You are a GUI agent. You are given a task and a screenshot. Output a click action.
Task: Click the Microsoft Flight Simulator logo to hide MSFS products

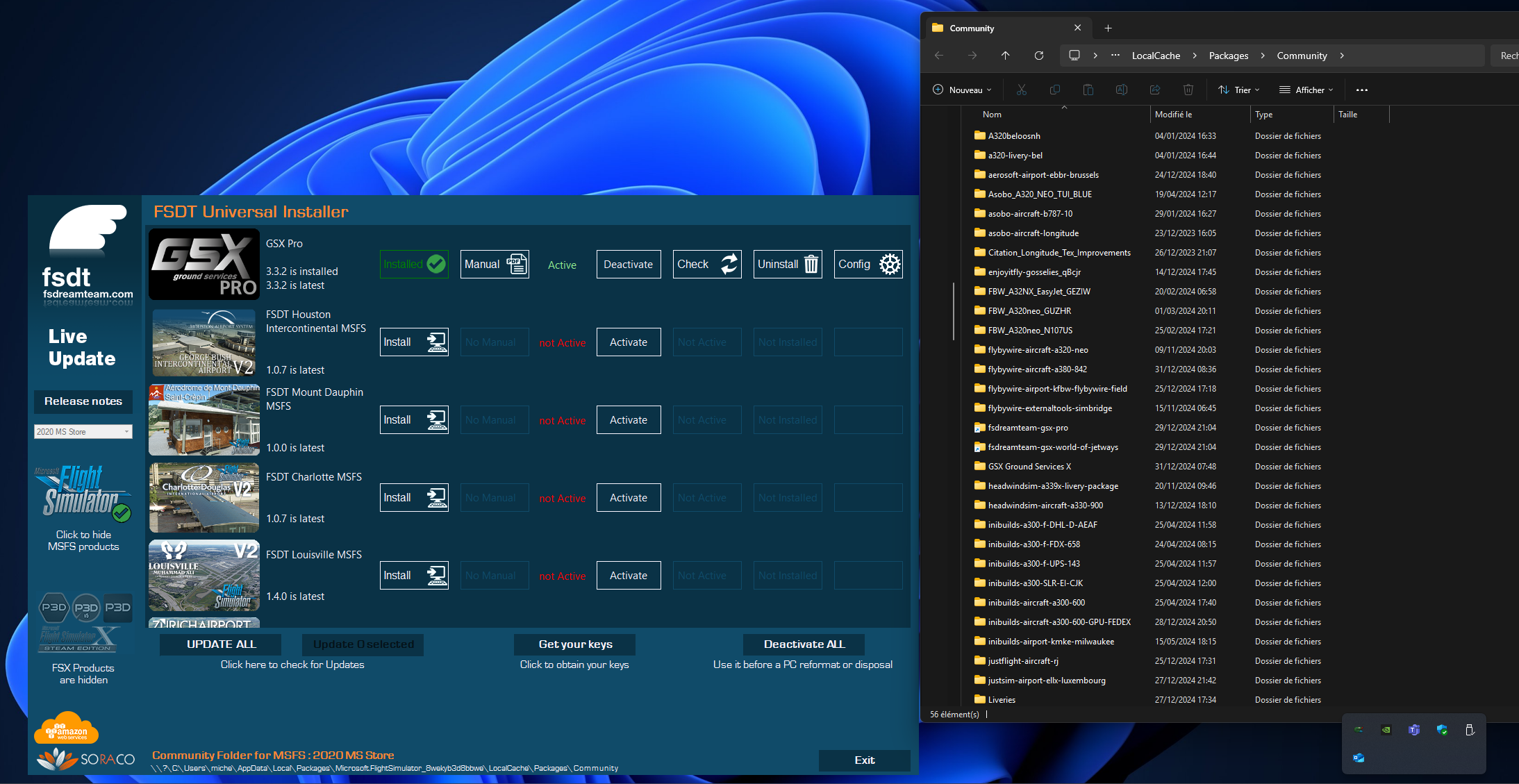[83, 492]
